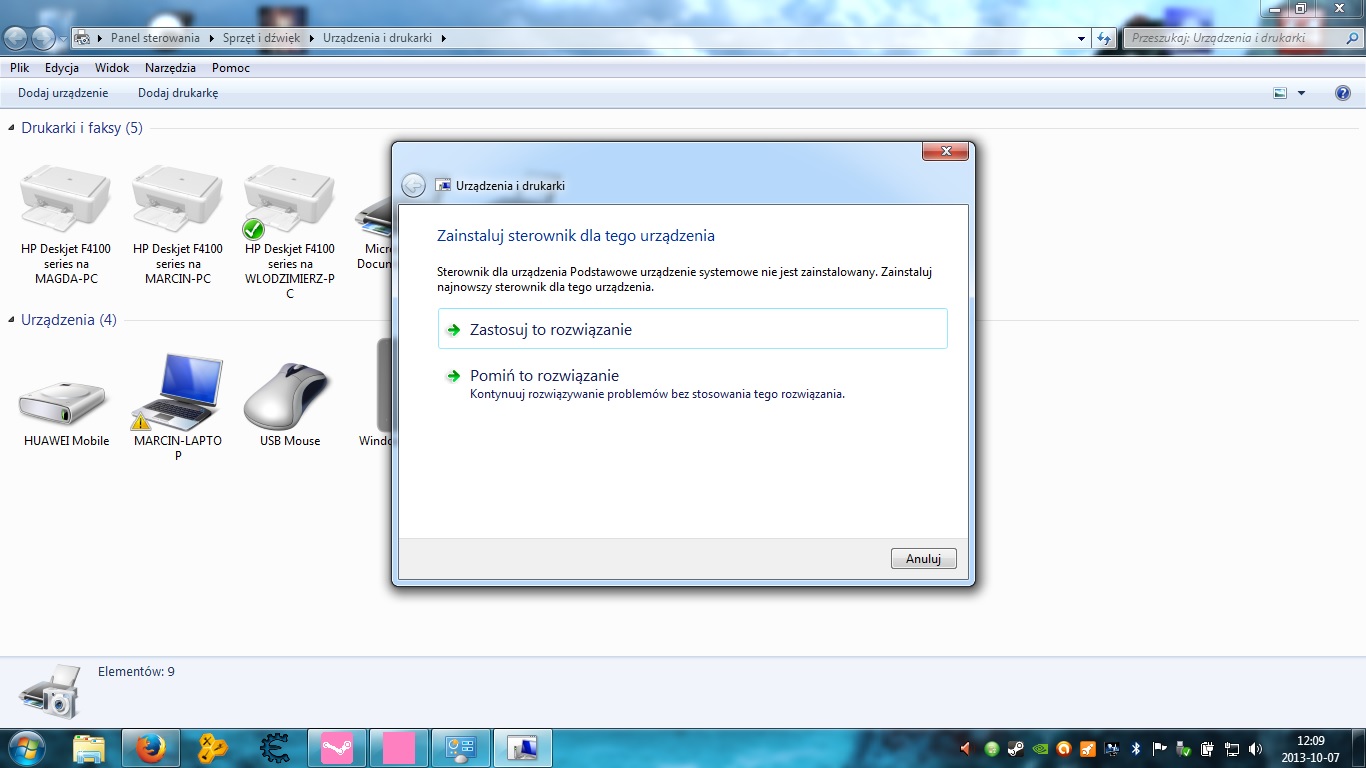Expand the arrow after Panel sterowania breadcrumb
Screen dimensions: 1366x768
click(x=210, y=38)
